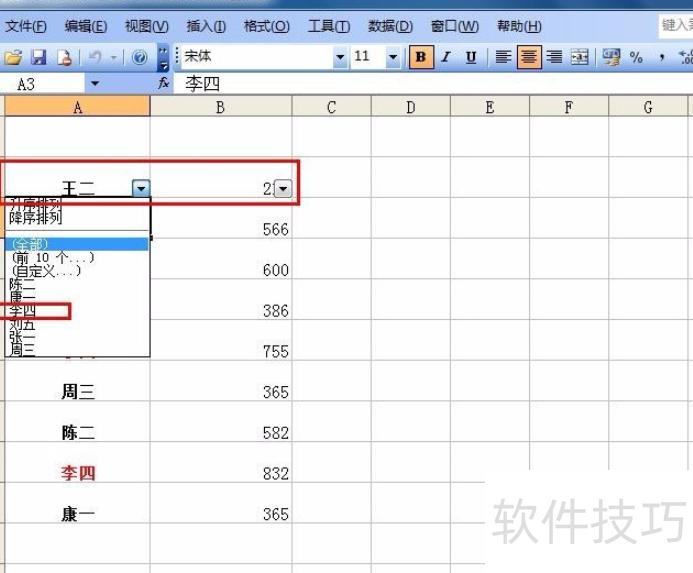Click the fx Insert Function icon
This screenshot has width=693, height=573.
pos(164,83)
